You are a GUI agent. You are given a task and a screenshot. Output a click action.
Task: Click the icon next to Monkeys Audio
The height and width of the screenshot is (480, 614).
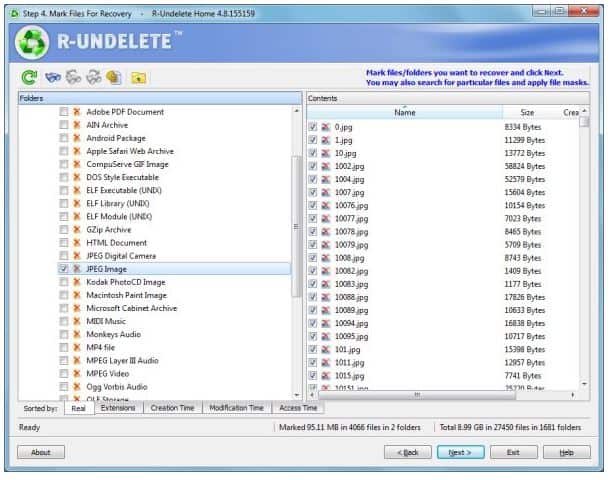(x=77, y=334)
